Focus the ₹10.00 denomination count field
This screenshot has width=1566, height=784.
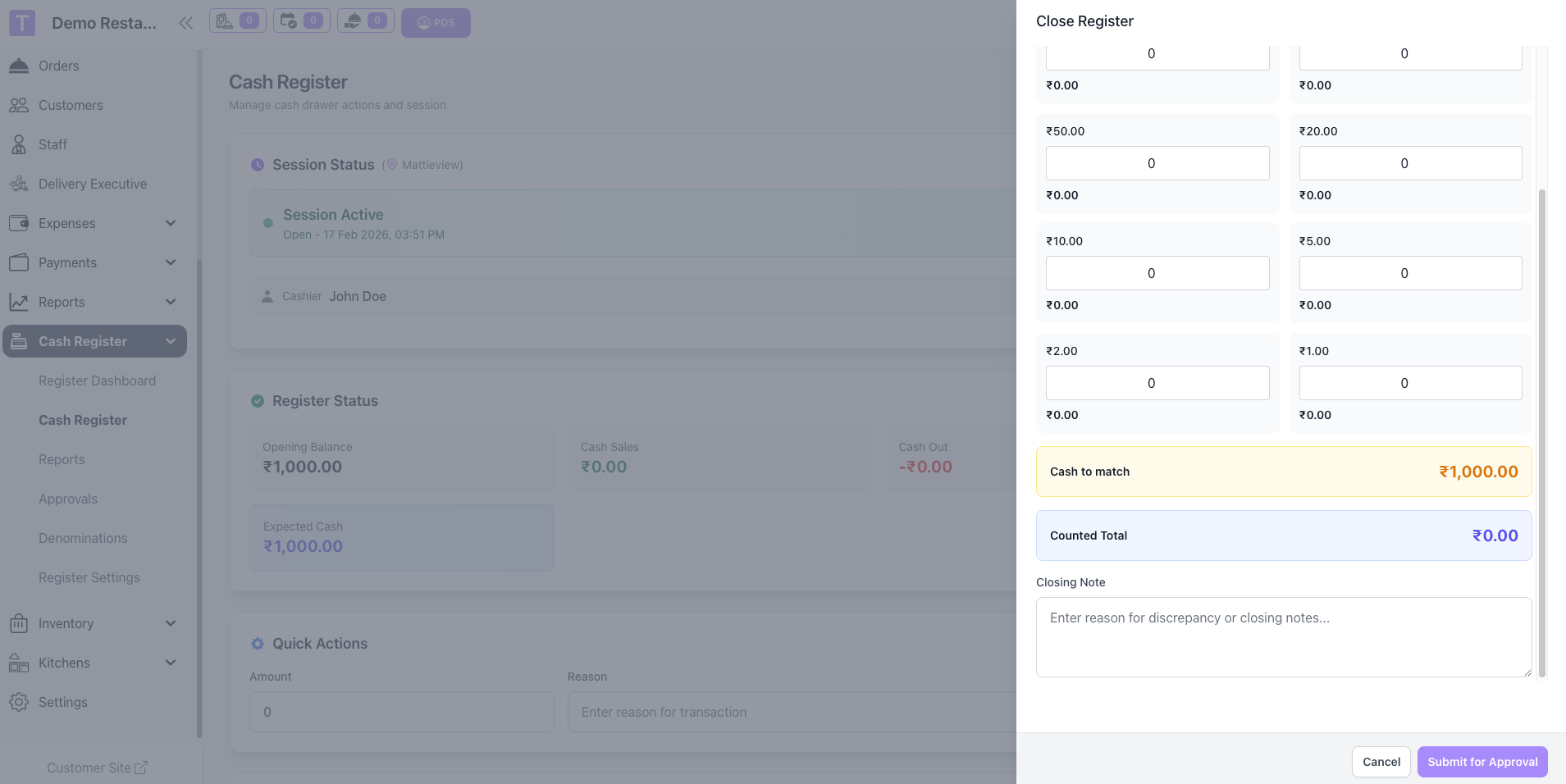tap(1157, 273)
